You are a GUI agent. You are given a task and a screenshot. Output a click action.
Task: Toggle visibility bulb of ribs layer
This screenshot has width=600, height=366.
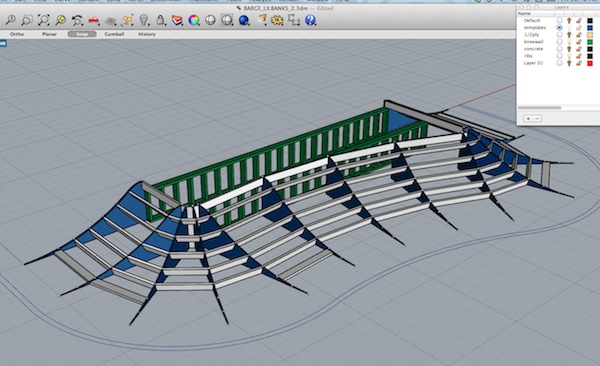569,56
